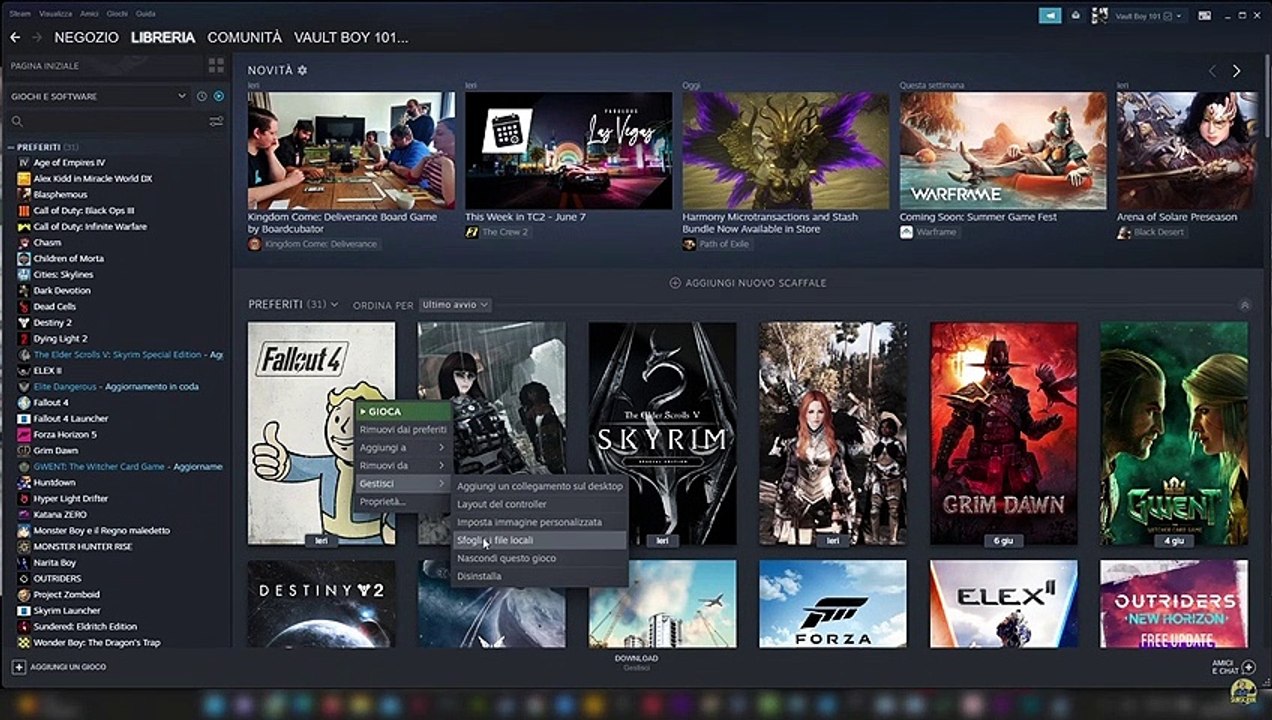Open collections grid view icon
Viewport: 1272px width, 720px height.
click(216, 66)
